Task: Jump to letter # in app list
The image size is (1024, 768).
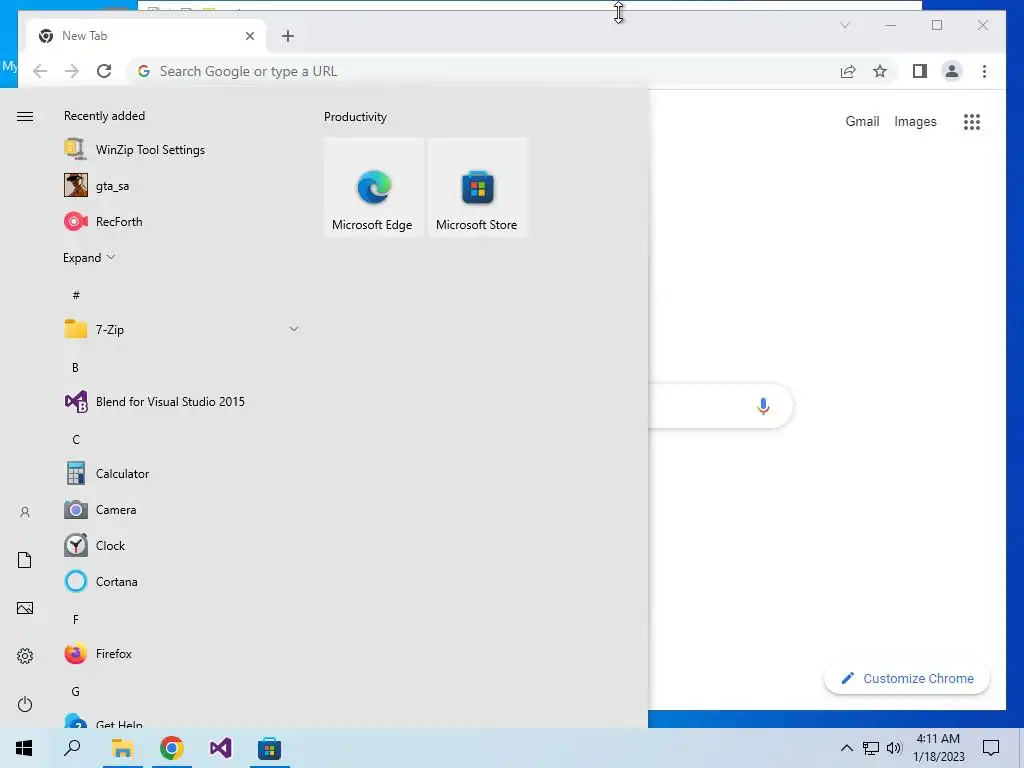Action: pos(76,295)
